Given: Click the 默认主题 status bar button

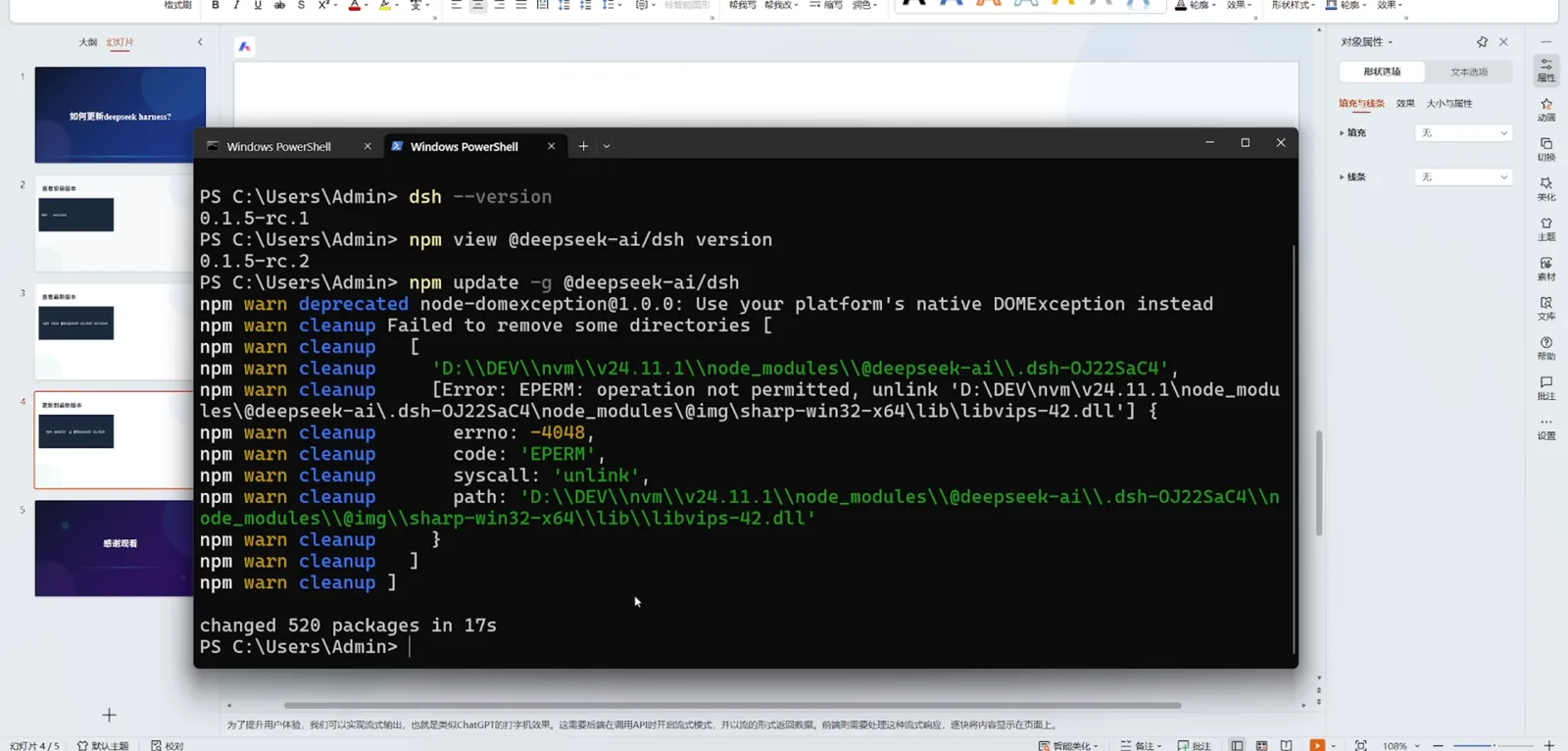Looking at the screenshot, I should coord(103,745).
